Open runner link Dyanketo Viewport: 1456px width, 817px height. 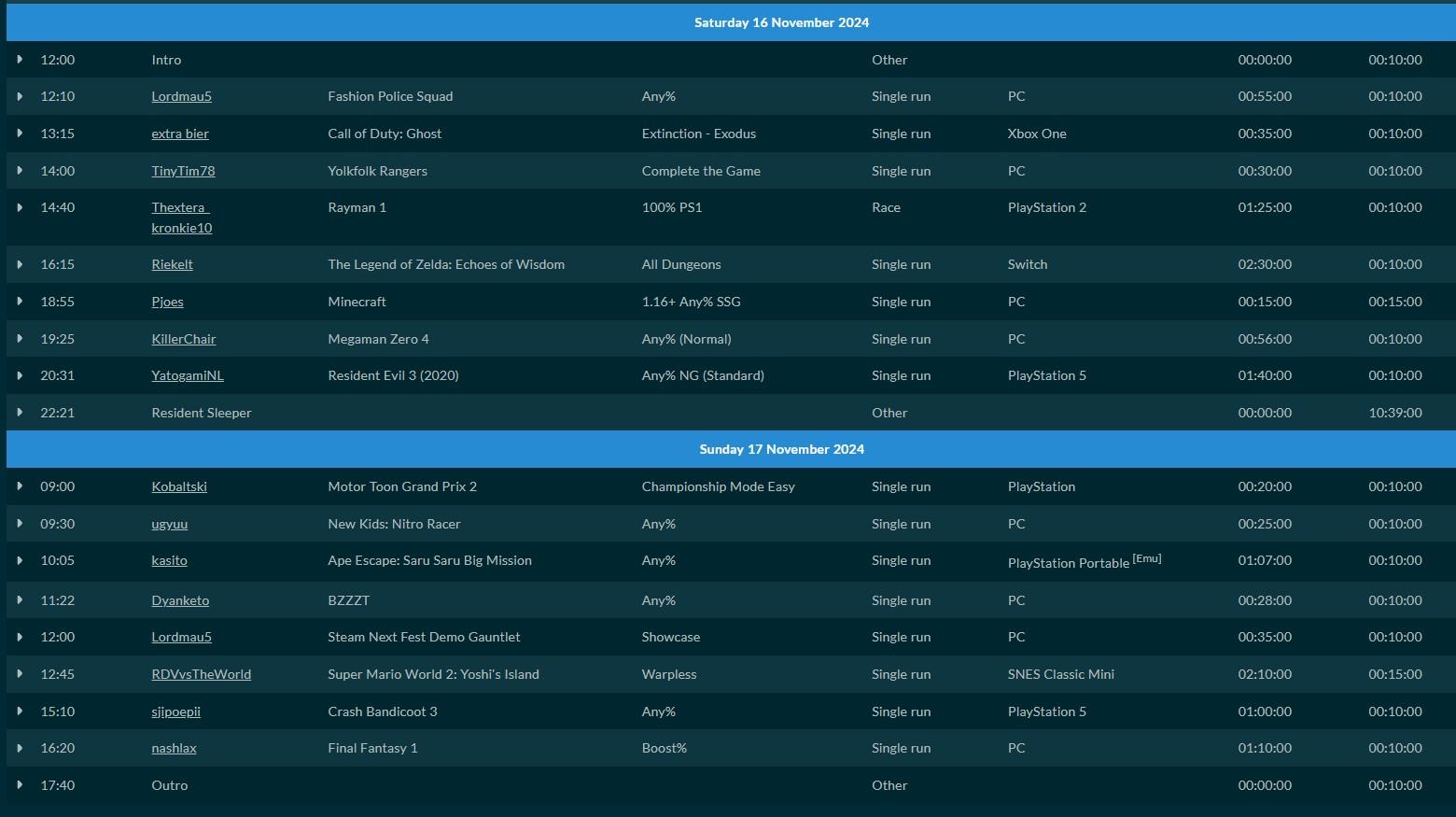[180, 600]
